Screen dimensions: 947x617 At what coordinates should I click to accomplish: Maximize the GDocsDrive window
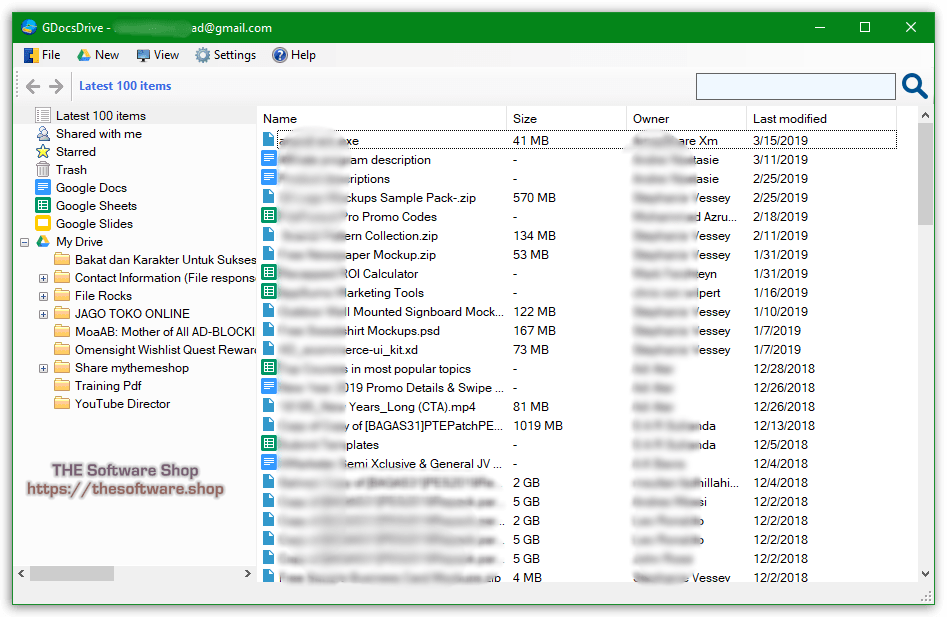tap(865, 27)
